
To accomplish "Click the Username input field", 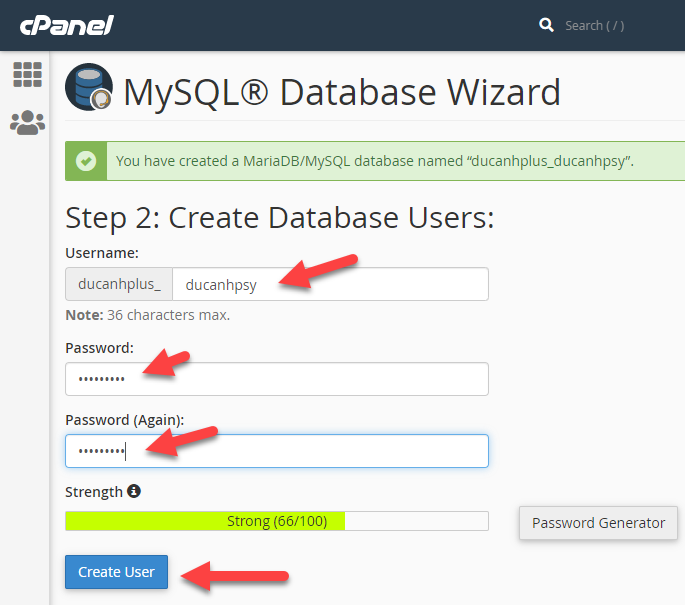I will point(330,284).
